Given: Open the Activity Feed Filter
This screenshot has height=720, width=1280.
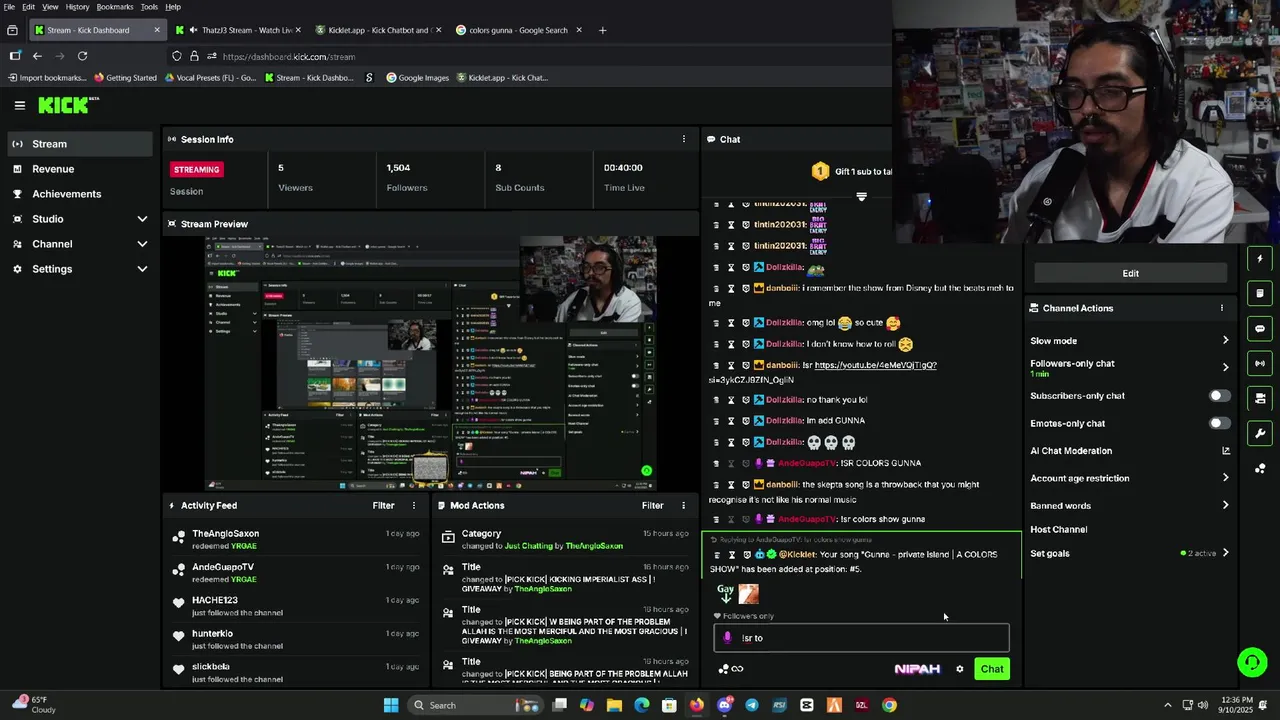Looking at the screenshot, I should (384, 505).
